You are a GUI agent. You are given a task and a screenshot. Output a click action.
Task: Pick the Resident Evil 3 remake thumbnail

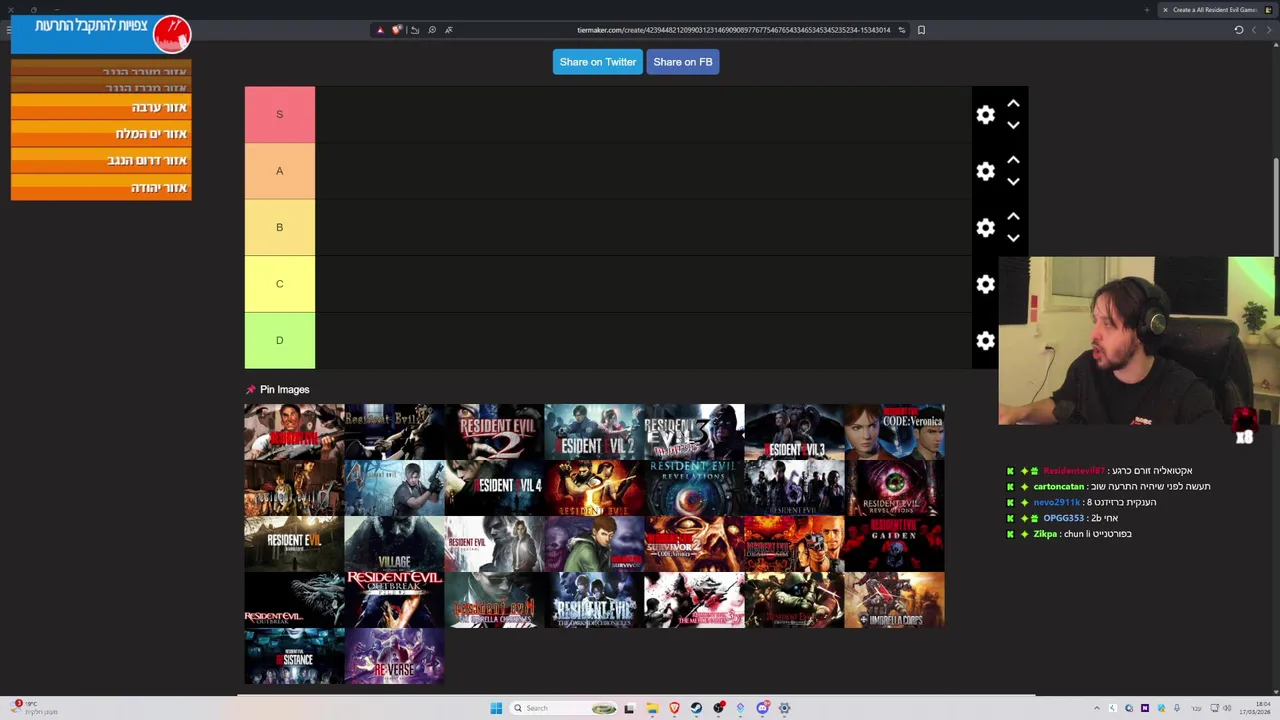794,432
